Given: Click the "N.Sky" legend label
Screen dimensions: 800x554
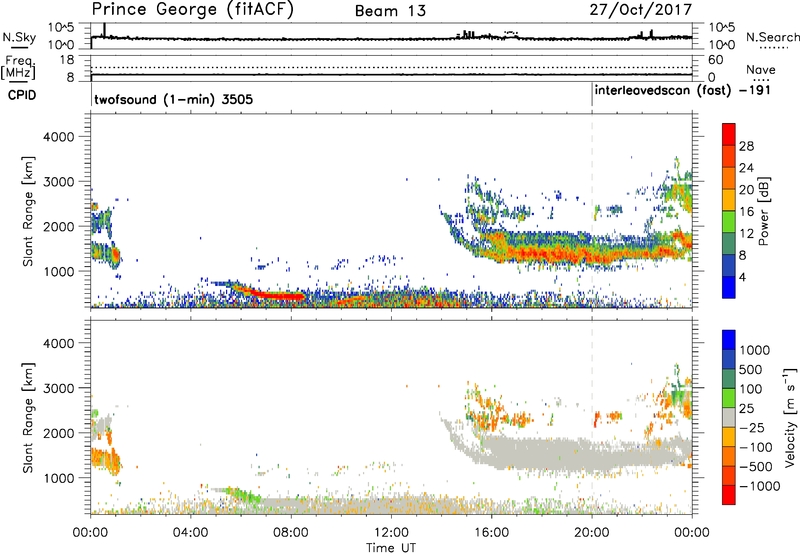Looking at the screenshot, I should pos(19,37).
